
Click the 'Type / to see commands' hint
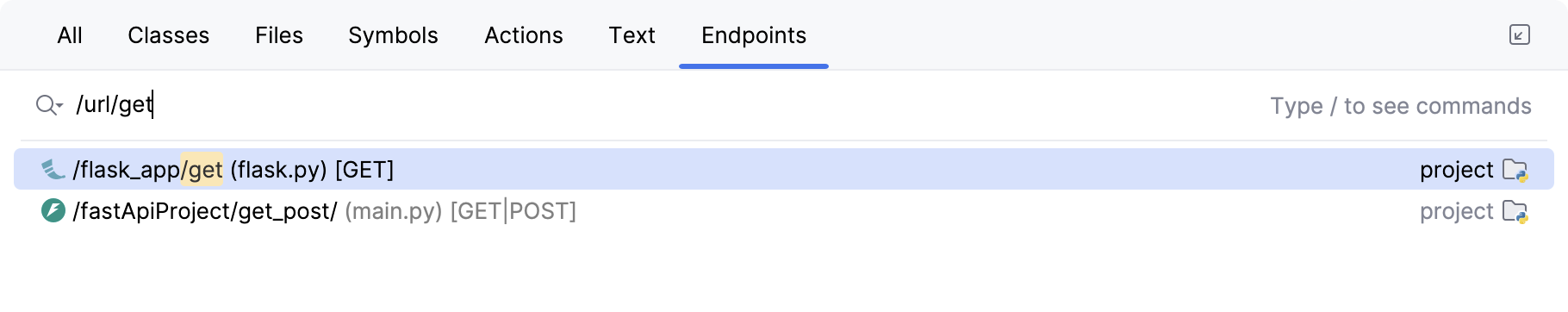tap(1401, 106)
